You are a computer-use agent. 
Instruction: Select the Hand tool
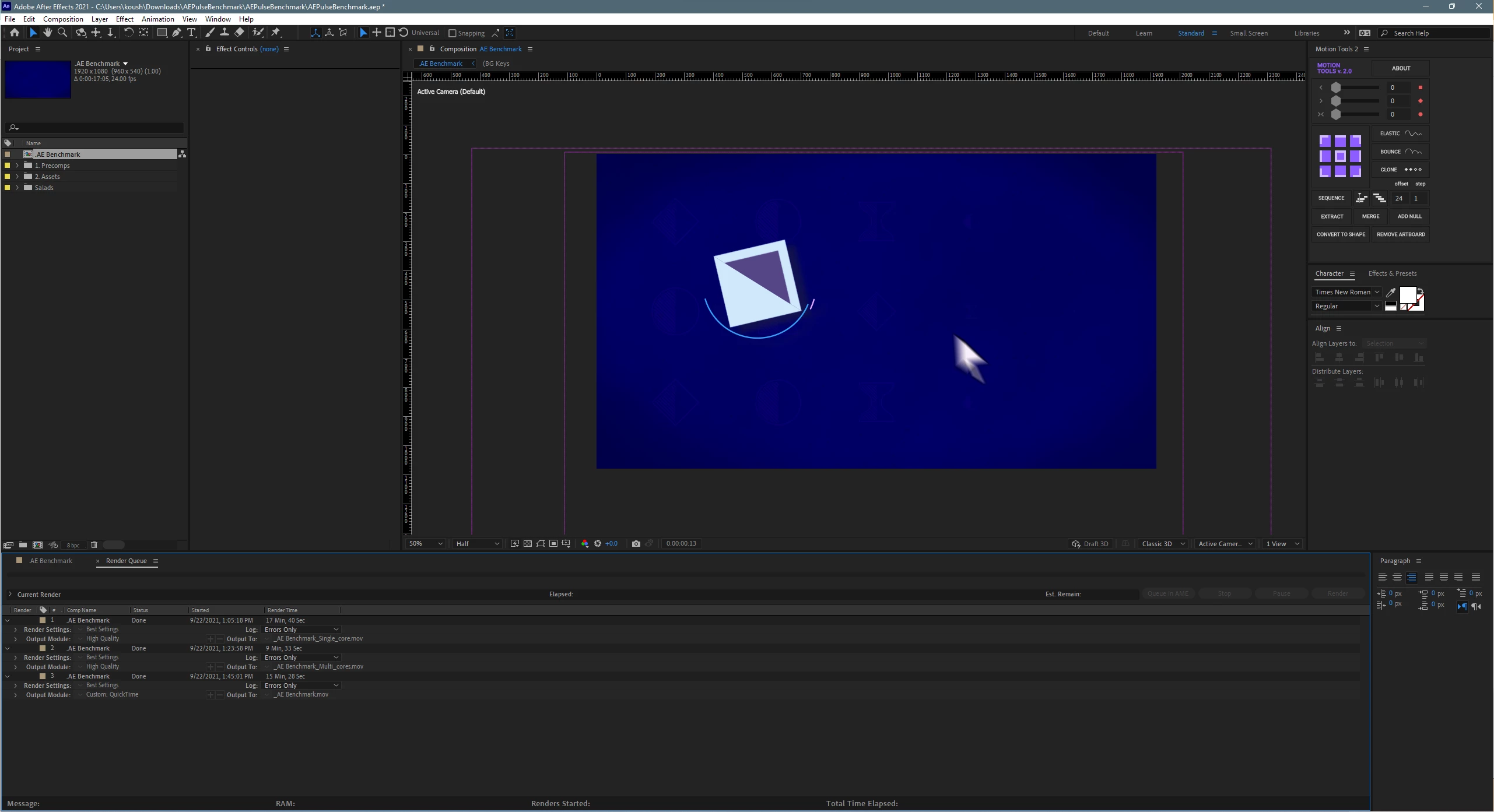coord(47,33)
